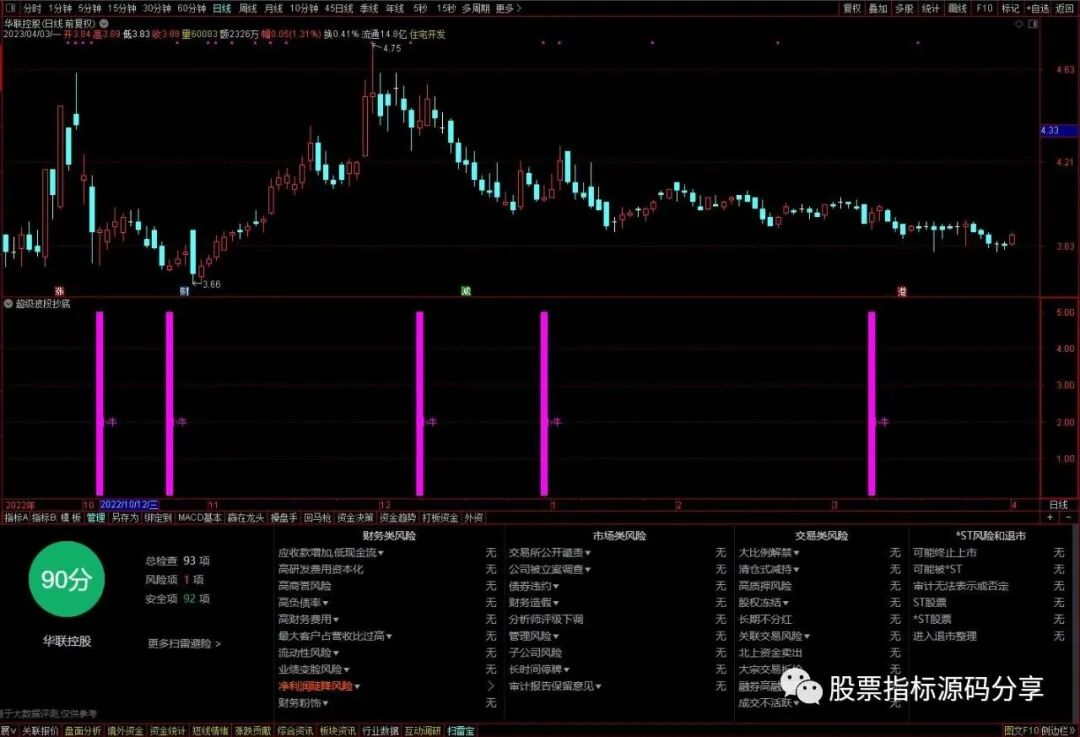Open F10 company info
1080x737 pixels.
tap(984, 8)
